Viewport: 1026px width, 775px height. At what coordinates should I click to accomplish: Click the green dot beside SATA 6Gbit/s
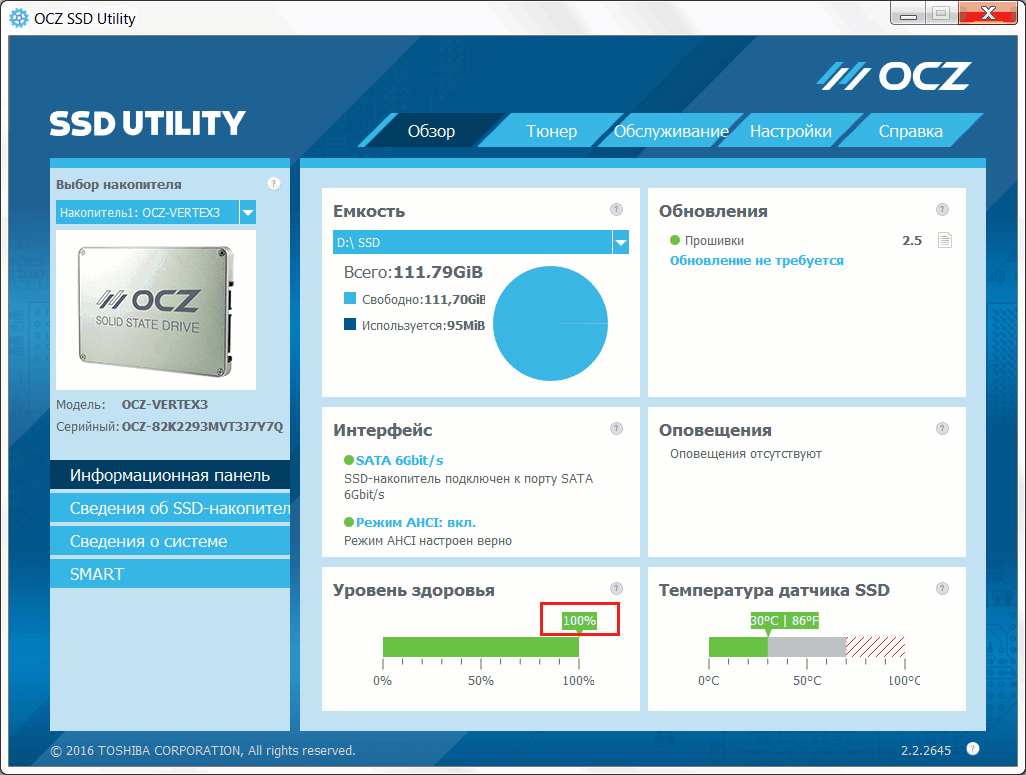(349, 460)
